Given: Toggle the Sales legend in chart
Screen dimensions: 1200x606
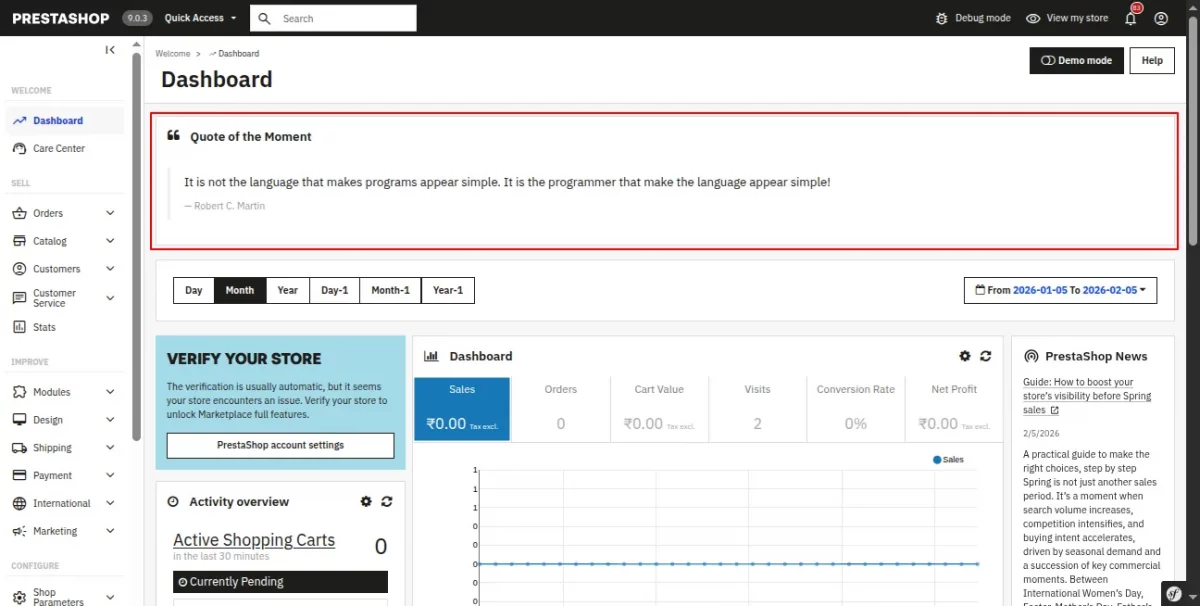Looking at the screenshot, I should point(948,460).
